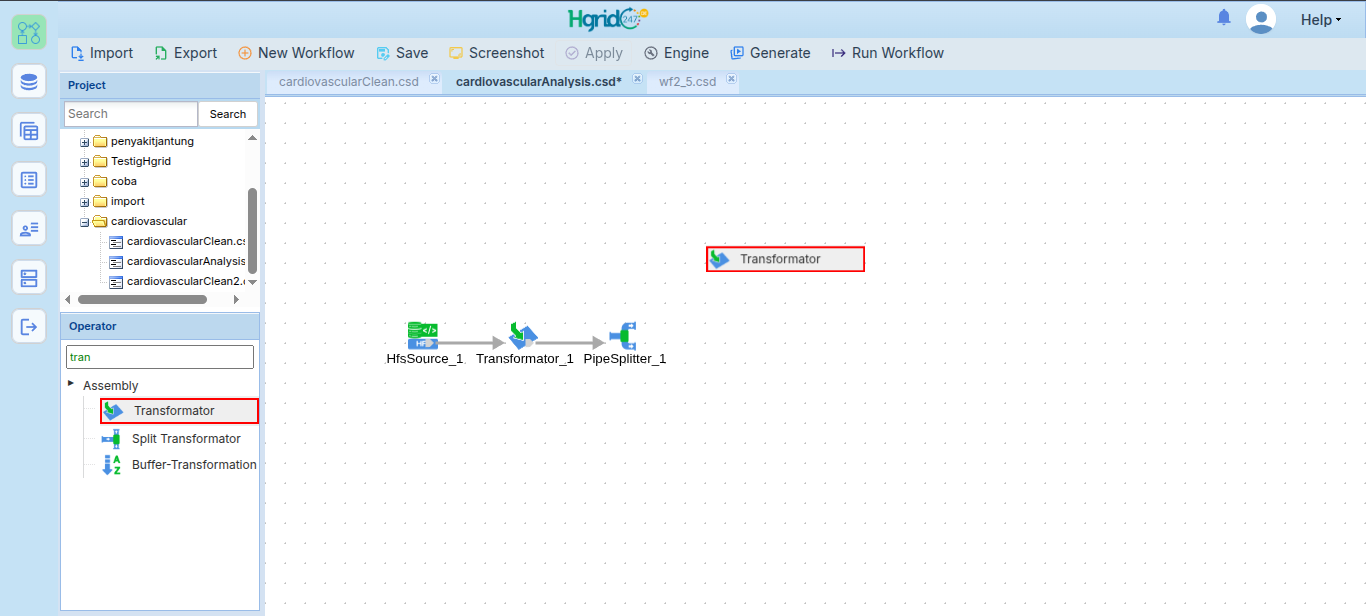Expand the coba folder
The width and height of the screenshot is (1366, 616).
click(85, 182)
